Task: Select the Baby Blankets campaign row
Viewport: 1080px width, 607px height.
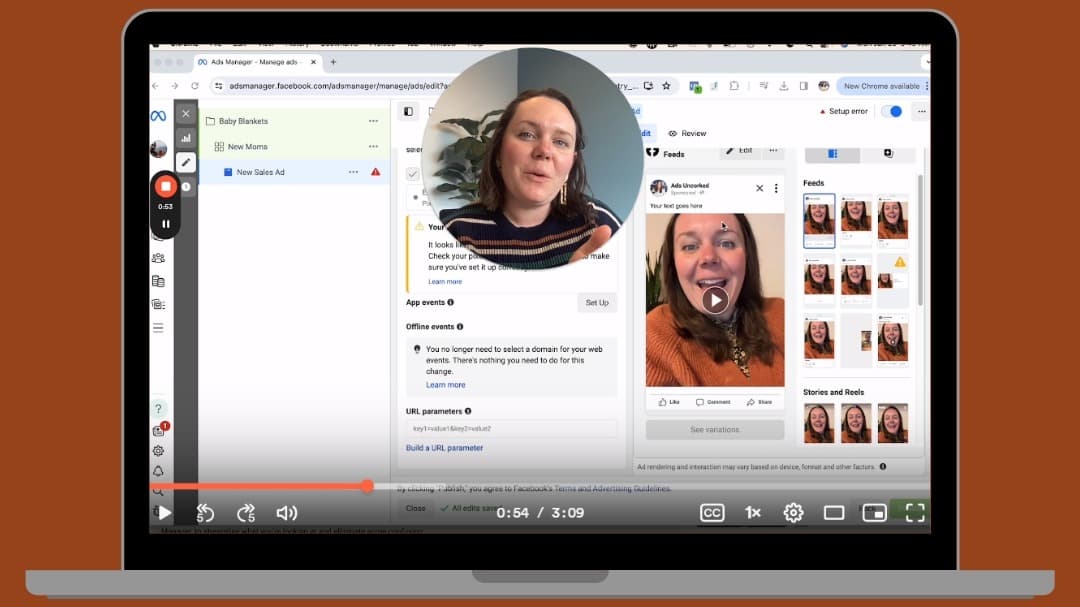Action: coord(294,121)
